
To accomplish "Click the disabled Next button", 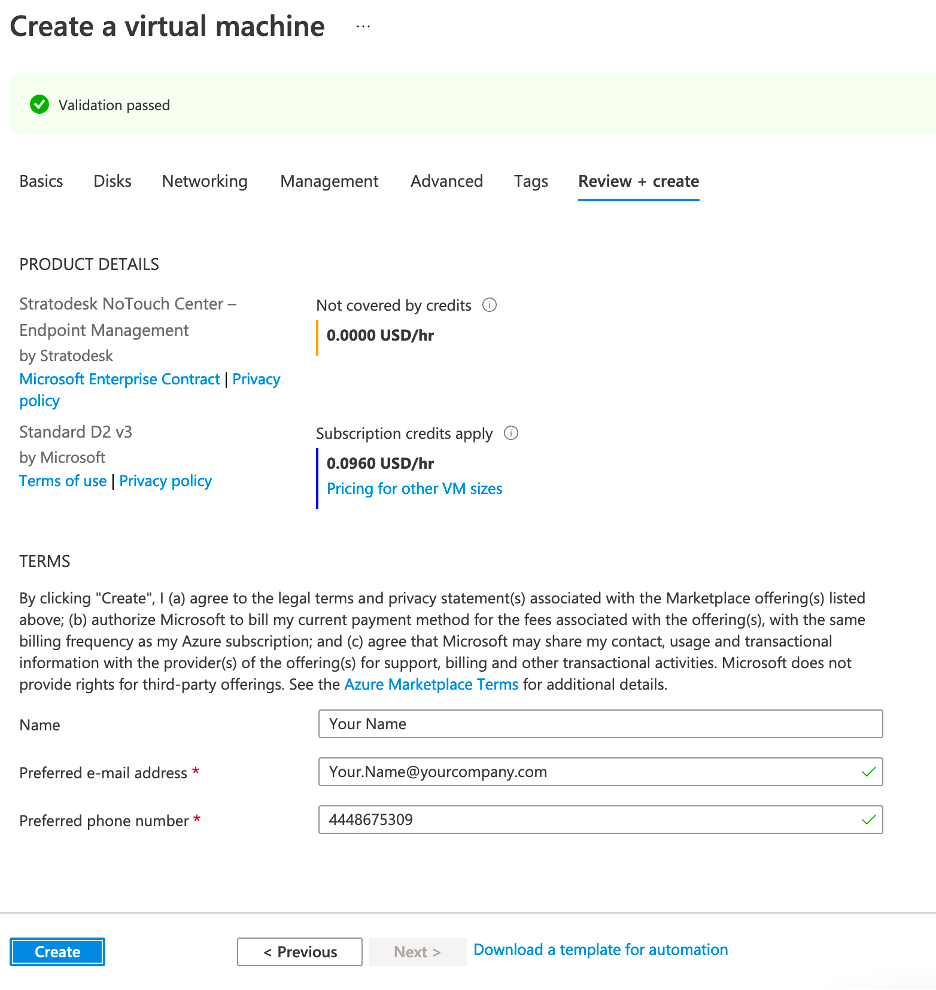I will point(417,951).
